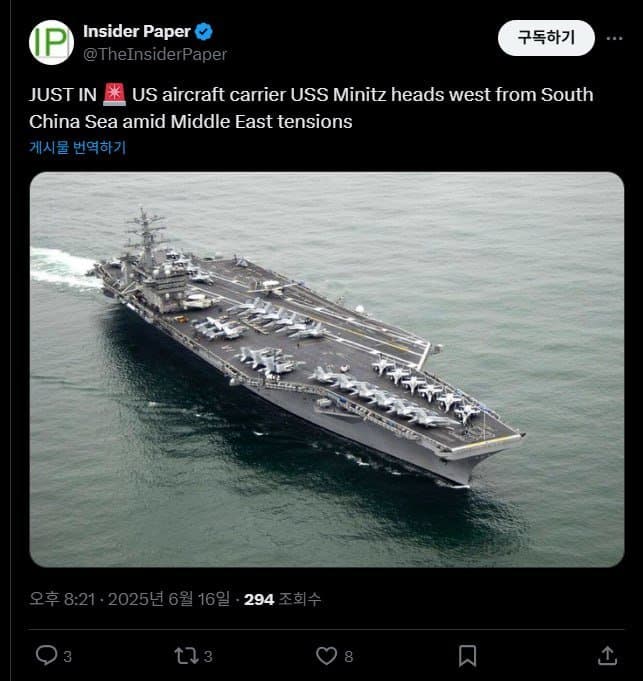The image size is (643, 681).
Task: Open the share upload icon
Action: (607, 655)
